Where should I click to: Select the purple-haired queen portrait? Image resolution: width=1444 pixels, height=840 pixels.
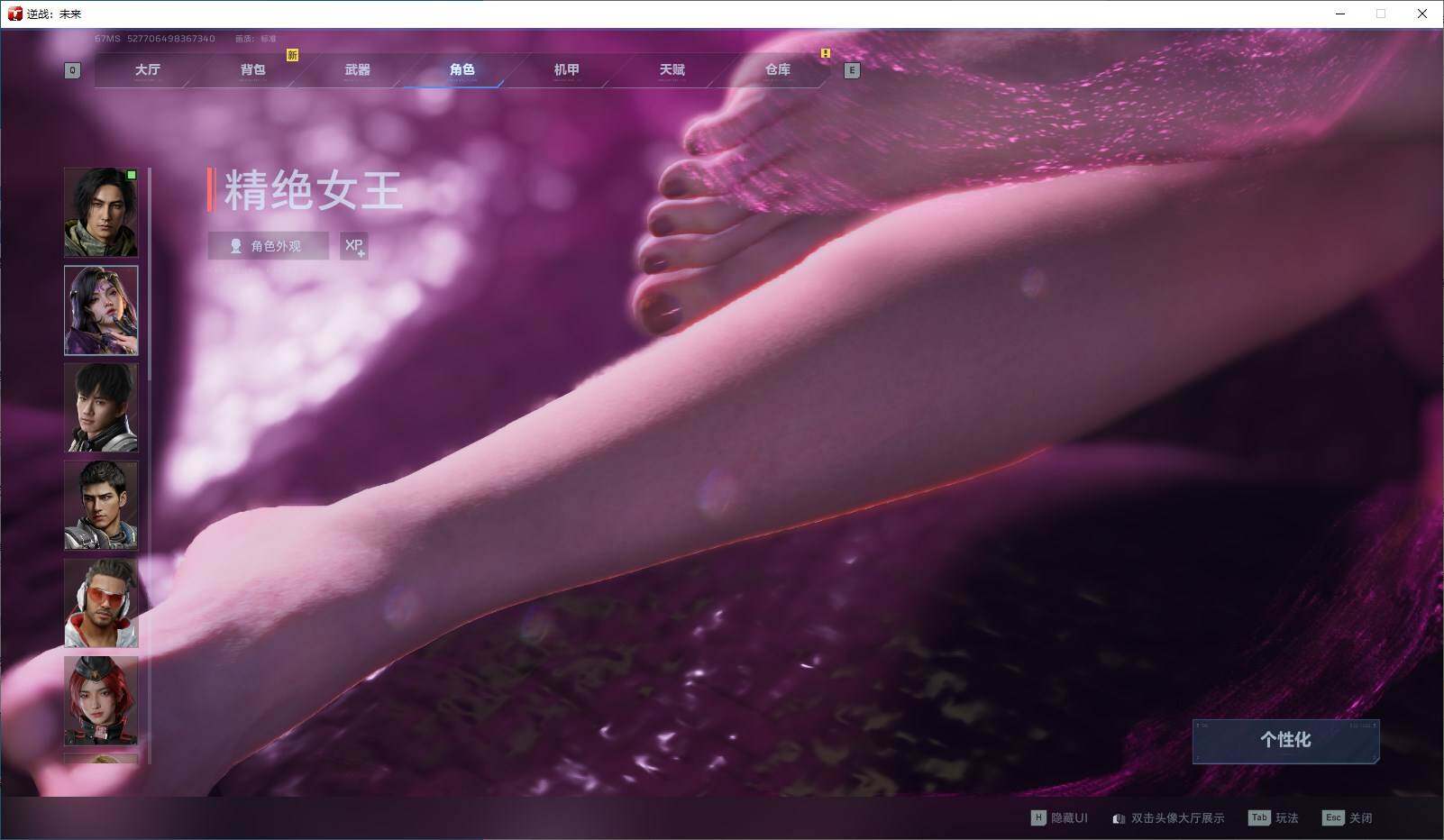click(101, 310)
